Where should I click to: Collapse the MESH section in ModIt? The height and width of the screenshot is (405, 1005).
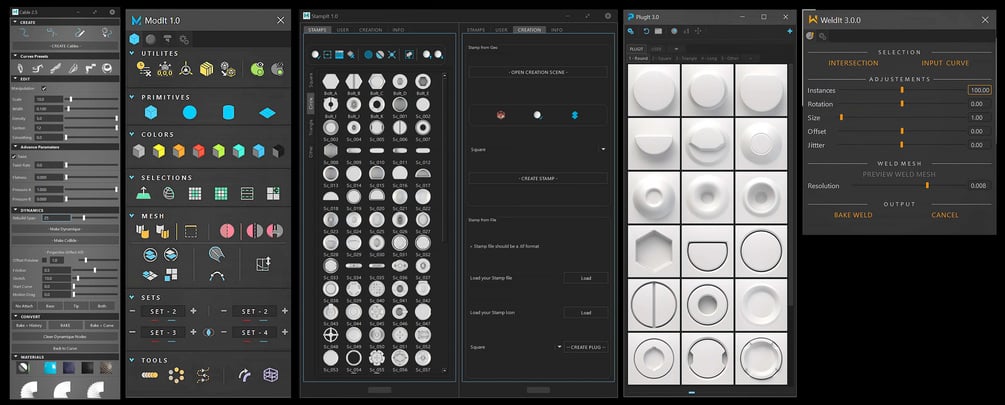[x=133, y=216]
